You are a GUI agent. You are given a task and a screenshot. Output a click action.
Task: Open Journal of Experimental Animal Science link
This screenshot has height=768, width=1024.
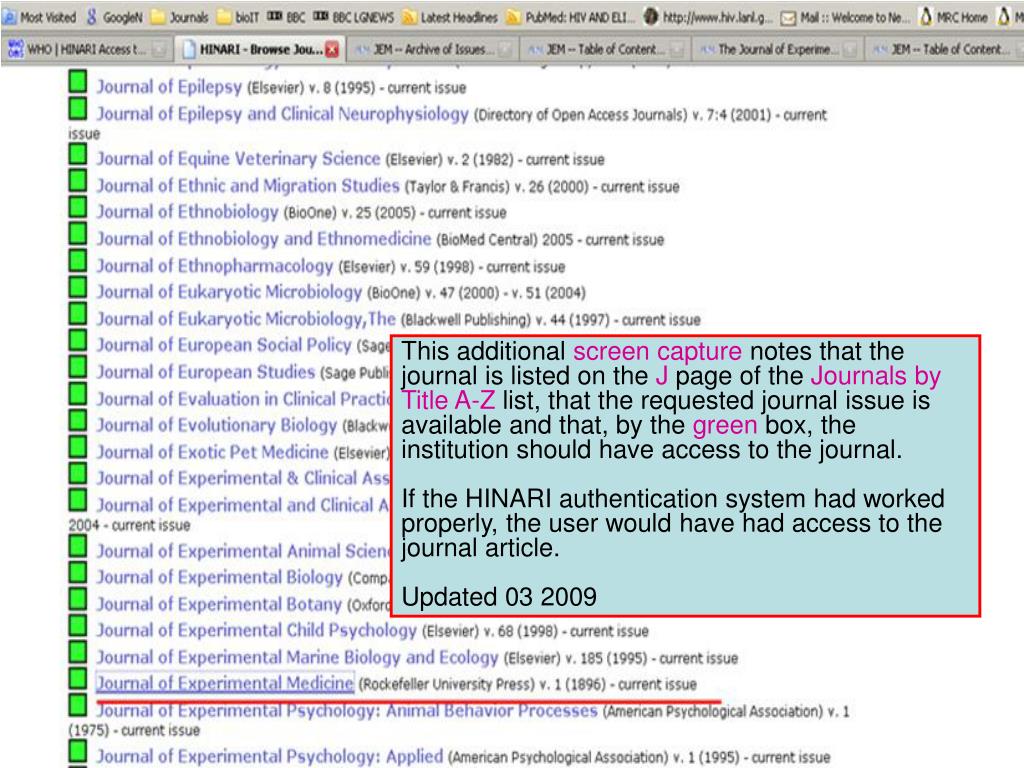(x=244, y=551)
